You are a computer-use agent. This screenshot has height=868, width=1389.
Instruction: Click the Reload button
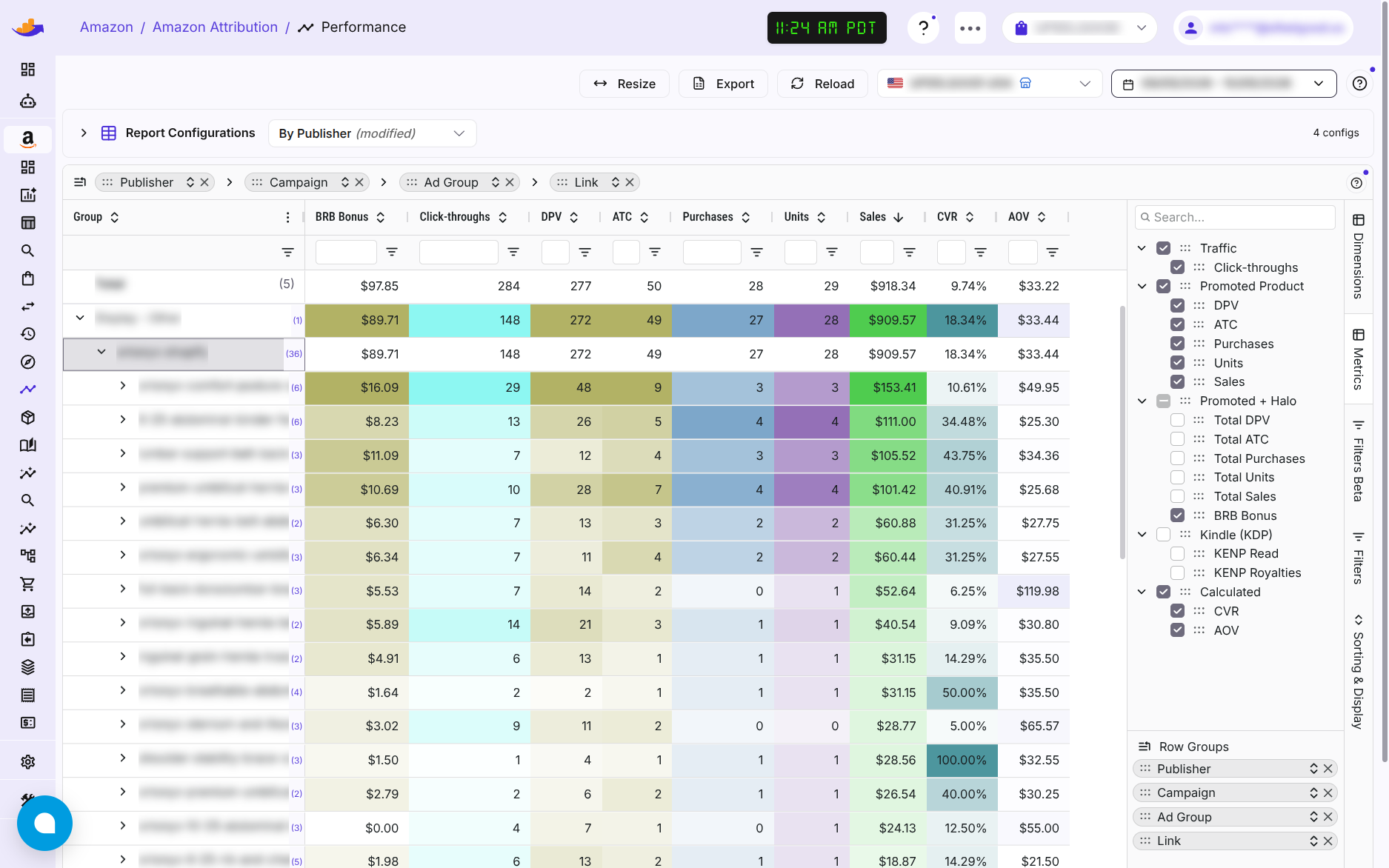[822, 84]
